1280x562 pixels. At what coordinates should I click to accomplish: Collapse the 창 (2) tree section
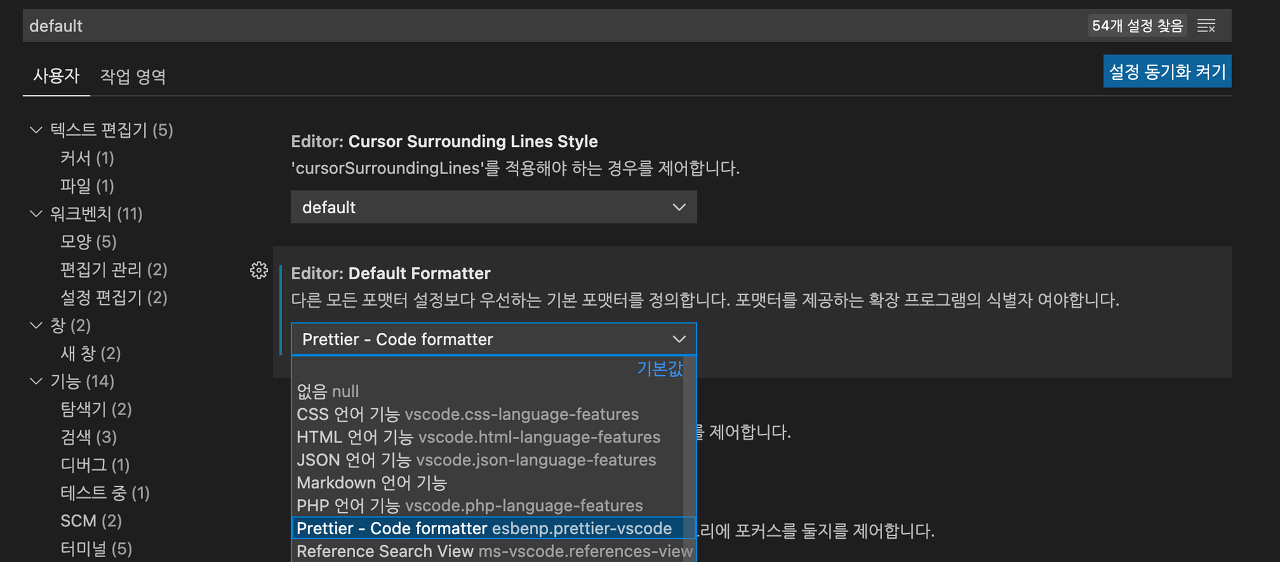pyautogui.click(x=37, y=326)
